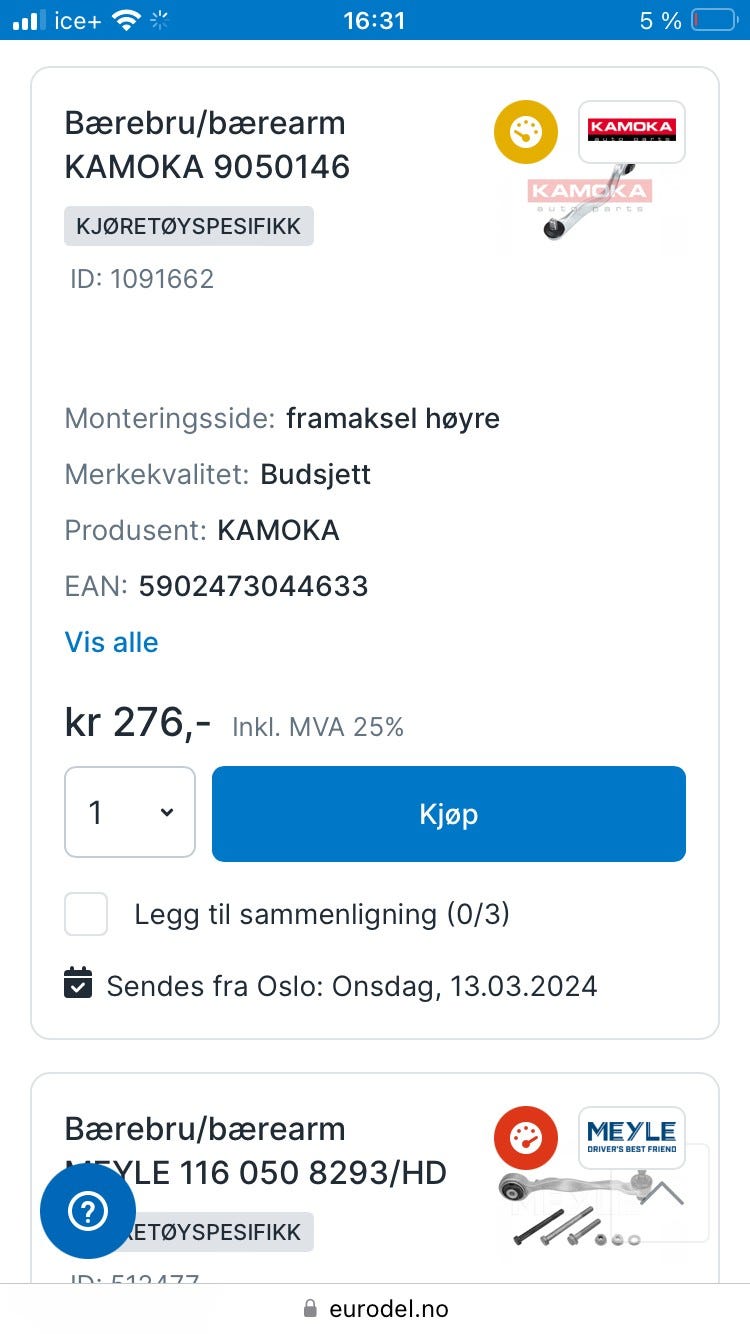This screenshot has width=750, height=1334.
Task: Expand product details with Vis alle
Action: pos(111,642)
